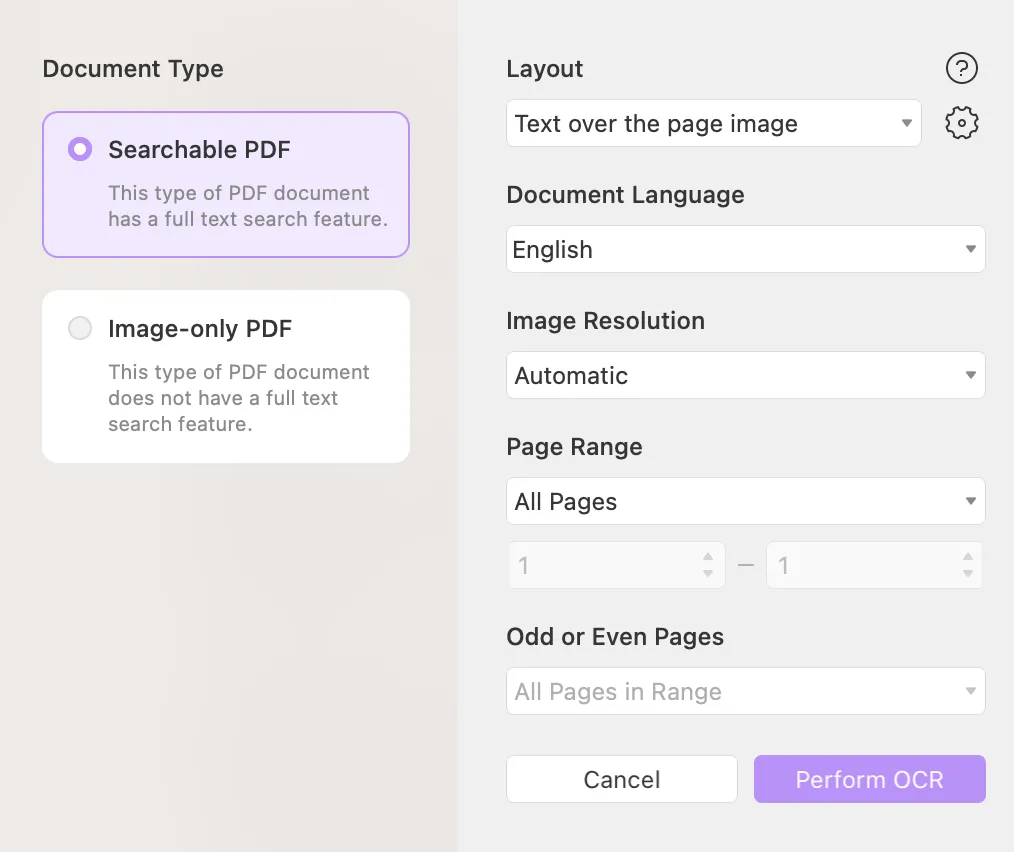Decrease the starting page number with the stepper
The height and width of the screenshot is (852, 1014).
click(710, 572)
